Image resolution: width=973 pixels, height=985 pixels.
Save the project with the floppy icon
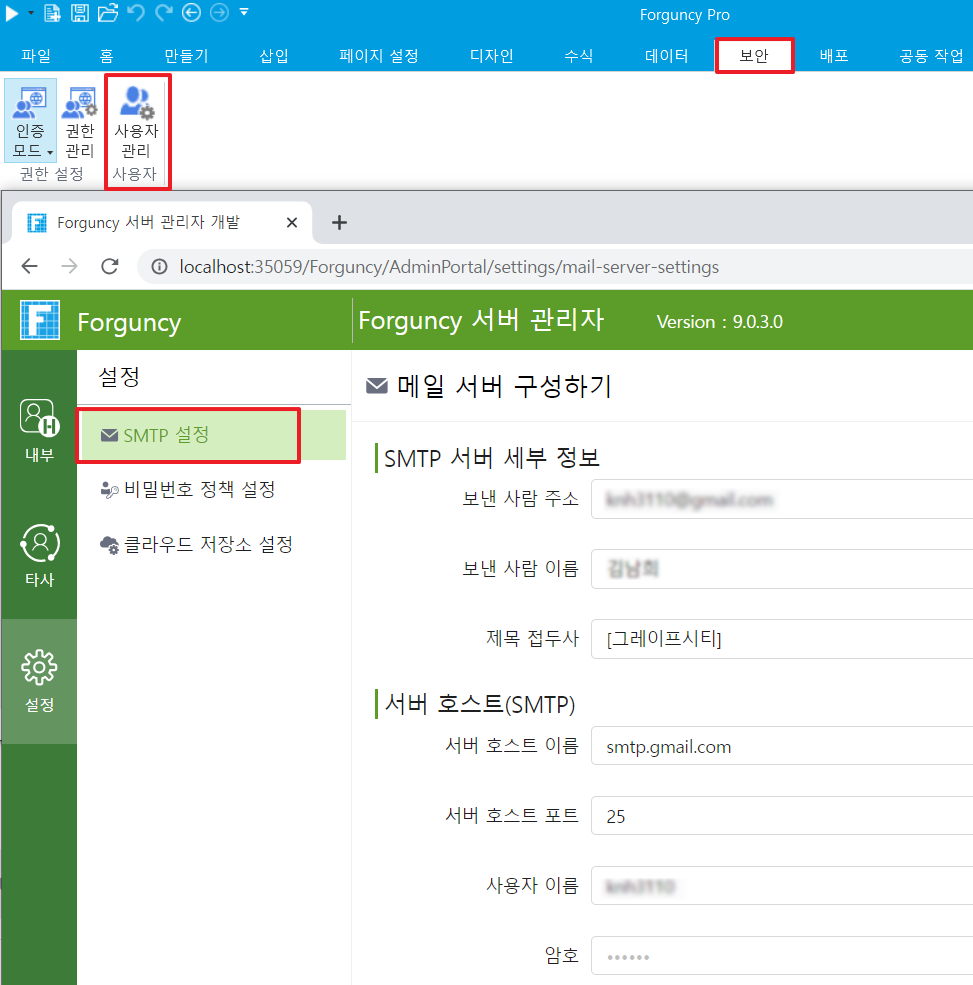pyautogui.click(x=79, y=13)
